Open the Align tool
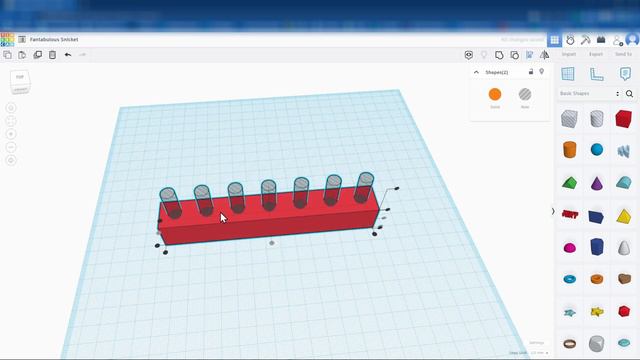 (530, 55)
